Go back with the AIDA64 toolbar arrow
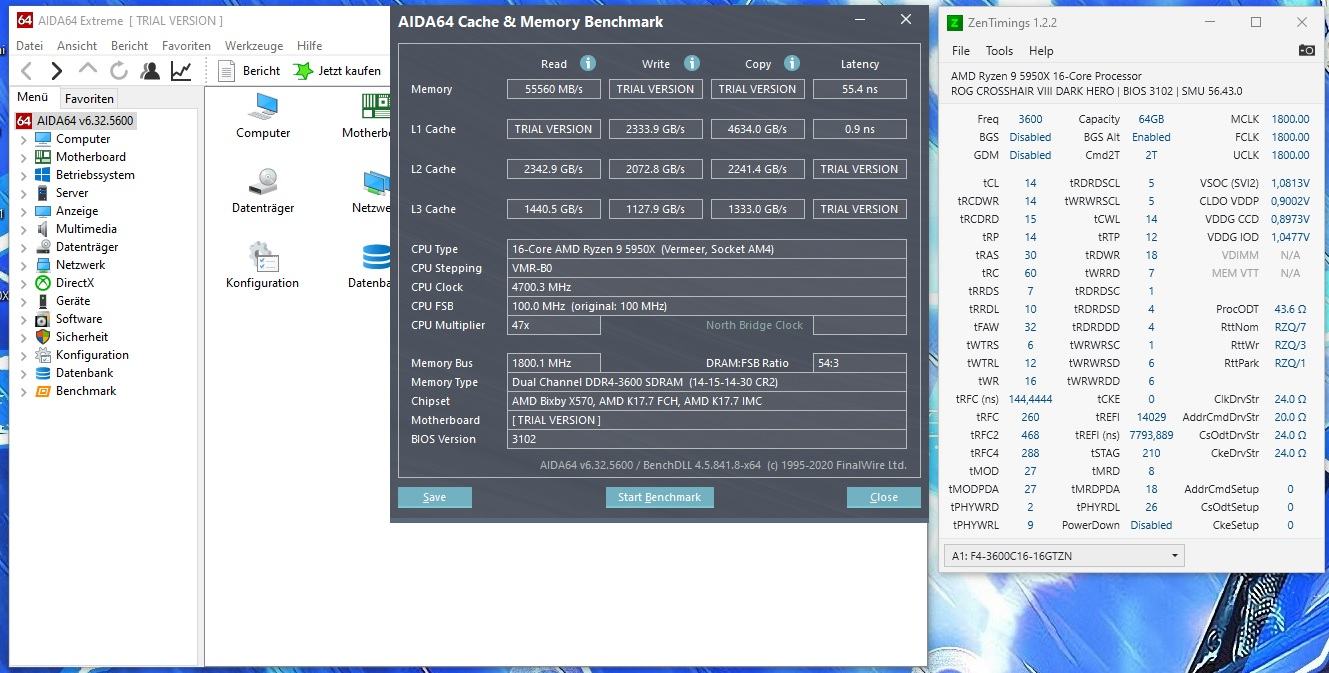This screenshot has height=673, width=1329. (27, 71)
